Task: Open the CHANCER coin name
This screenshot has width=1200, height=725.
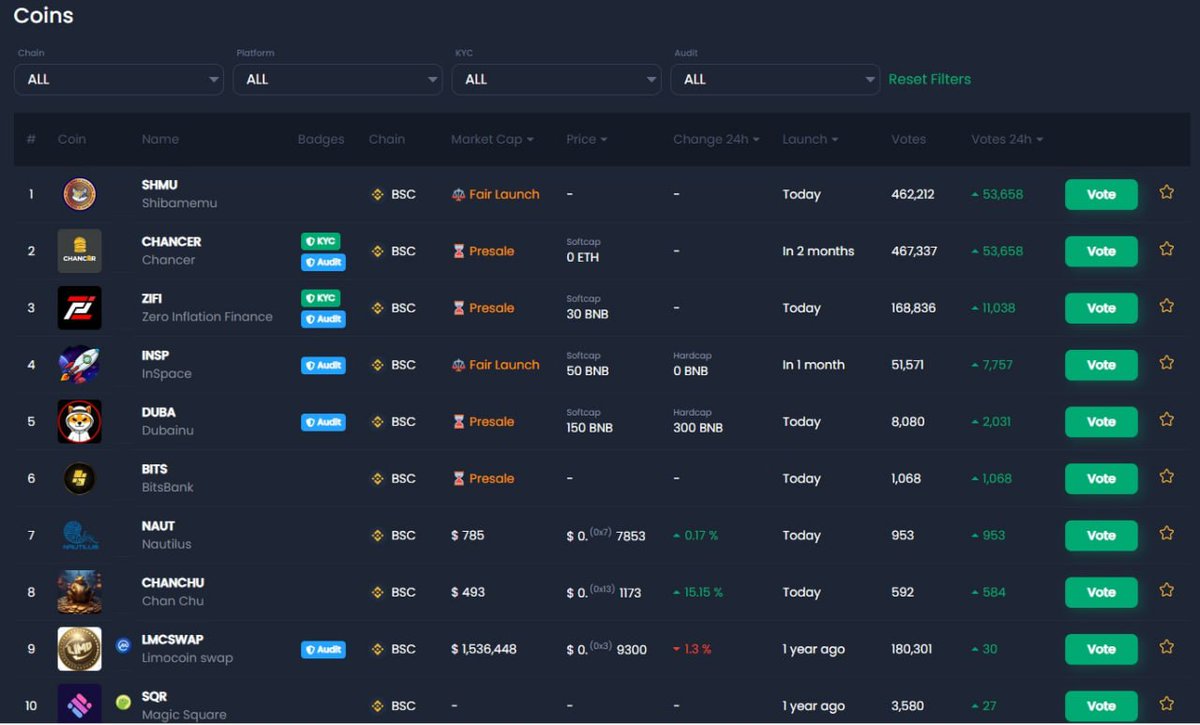Action: [x=172, y=242]
